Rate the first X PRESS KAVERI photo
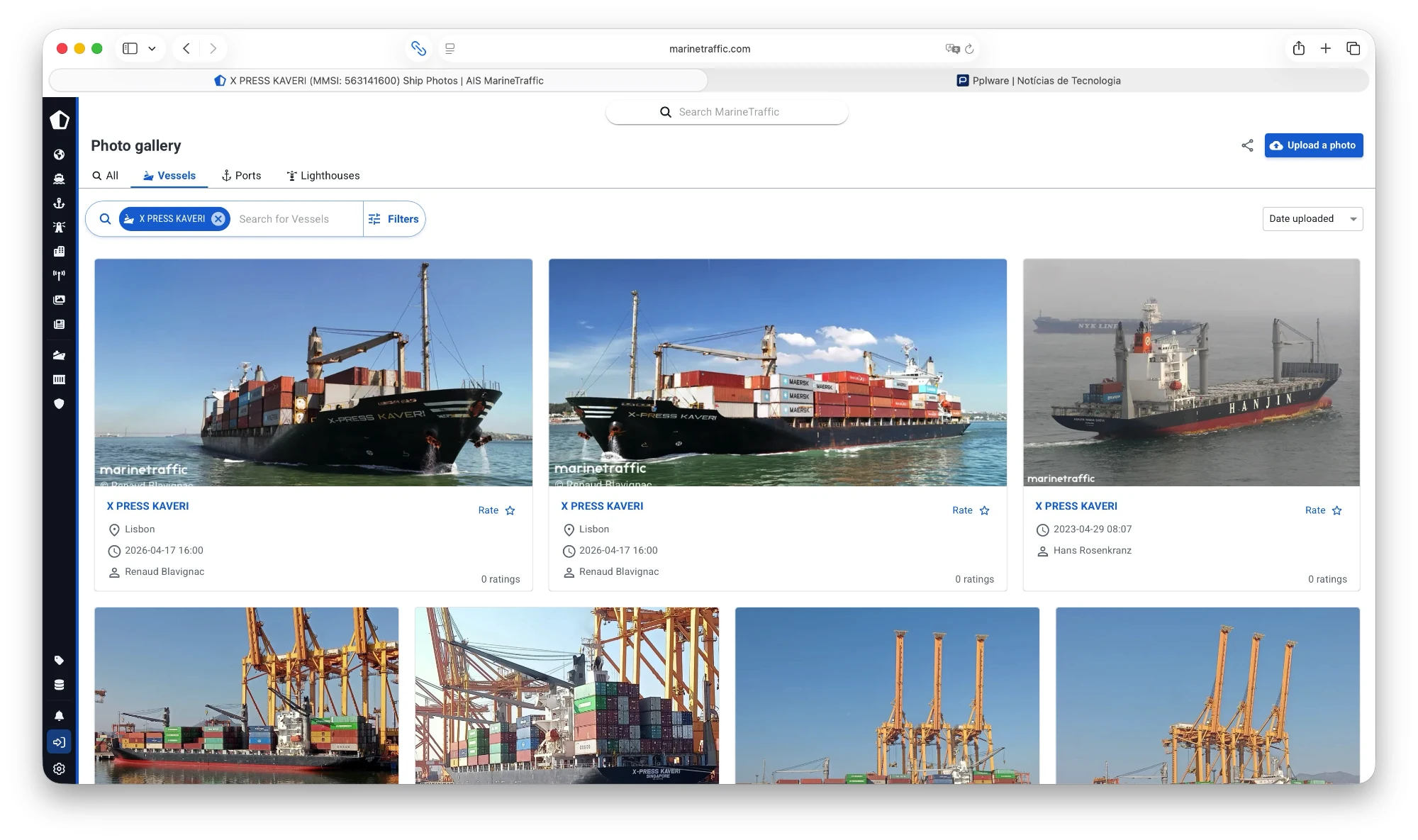This screenshot has width=1418, height=840. pyautogui.click(x=496, y=510)
